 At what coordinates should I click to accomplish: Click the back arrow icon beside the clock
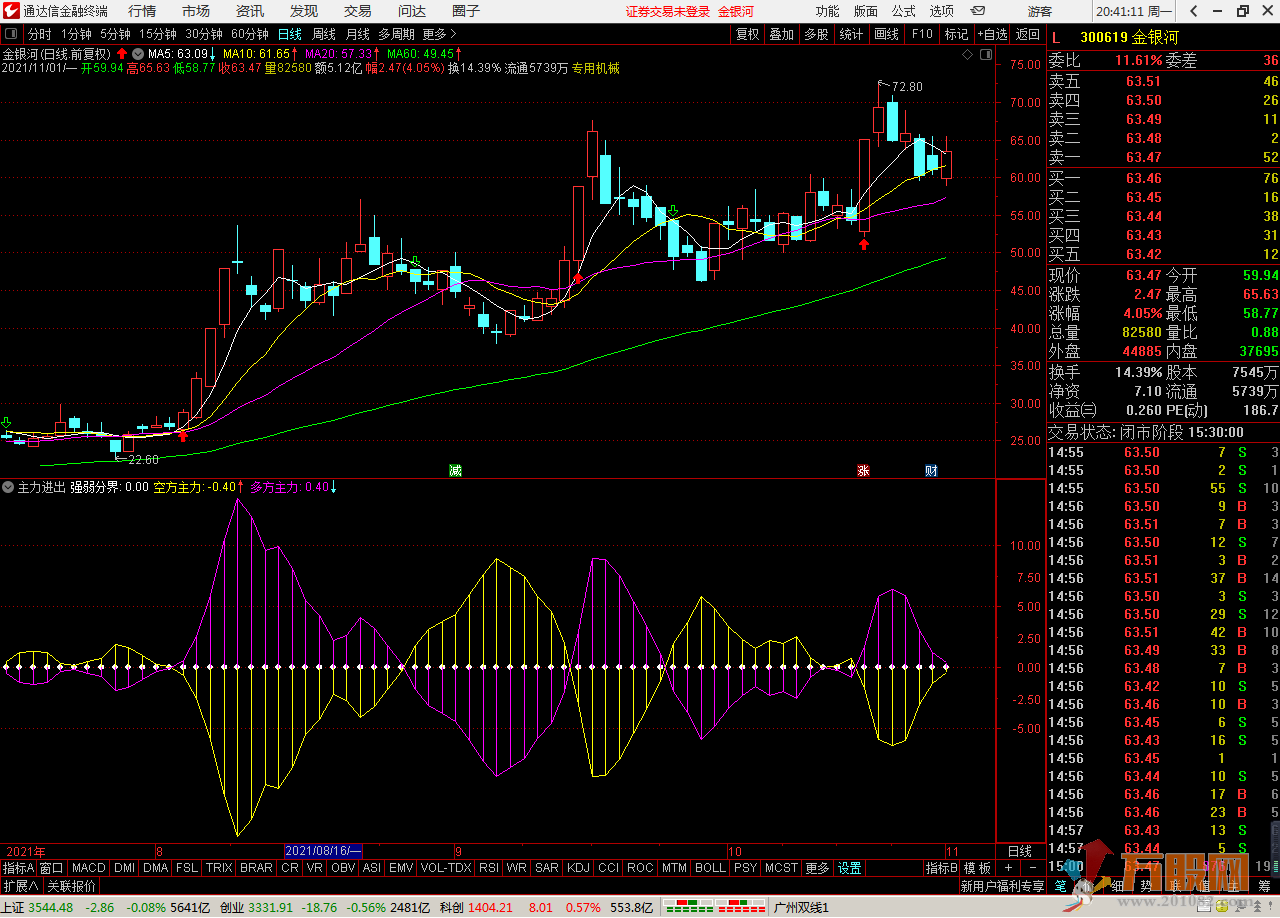1193,11
